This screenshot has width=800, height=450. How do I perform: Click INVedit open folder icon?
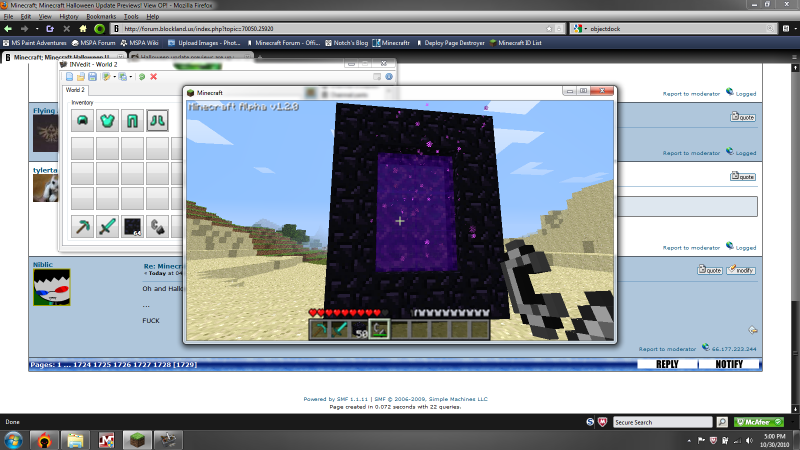pos(81,77)
